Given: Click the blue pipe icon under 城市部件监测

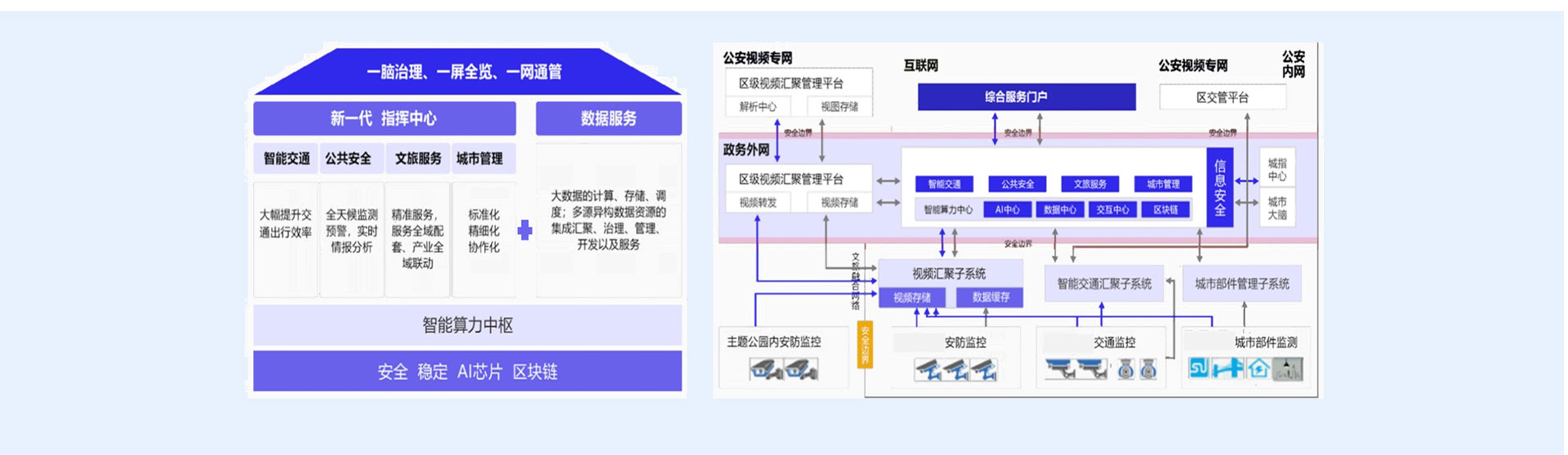Looking at the screenshot, I should (1228, 368).
